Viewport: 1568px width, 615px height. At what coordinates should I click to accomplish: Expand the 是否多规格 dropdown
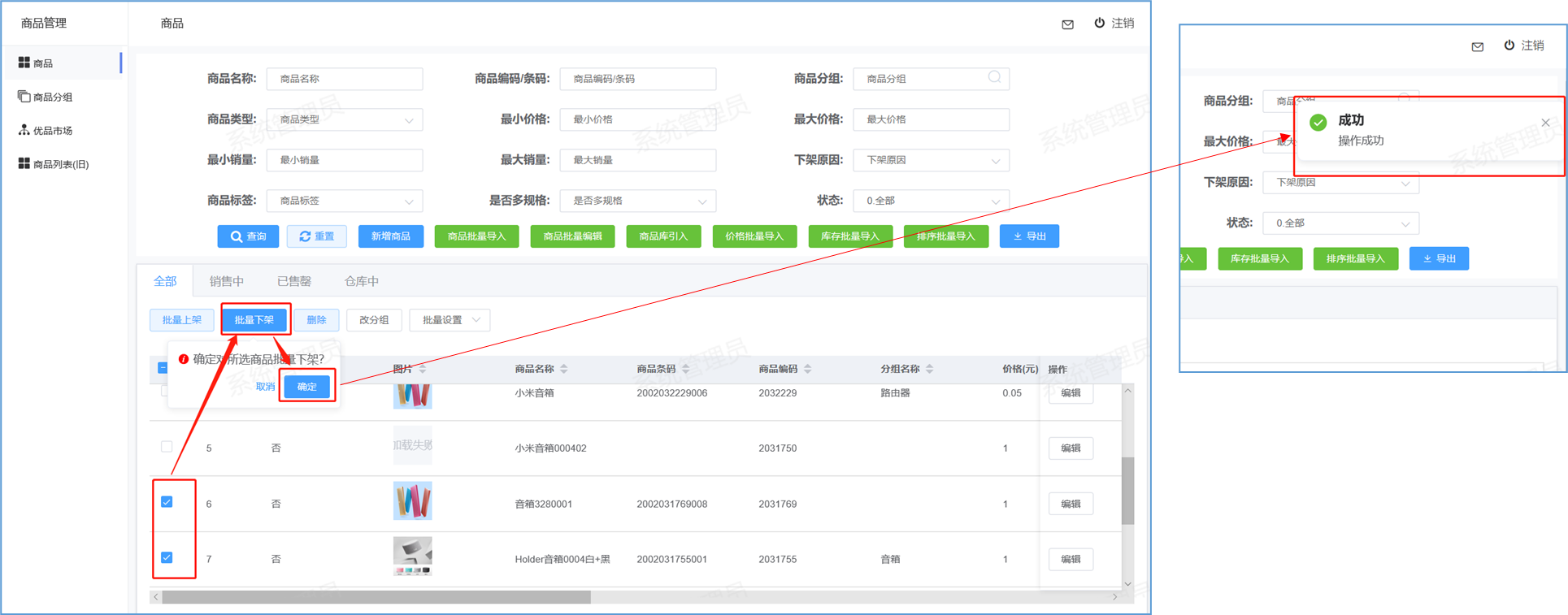tap(638, 201)
